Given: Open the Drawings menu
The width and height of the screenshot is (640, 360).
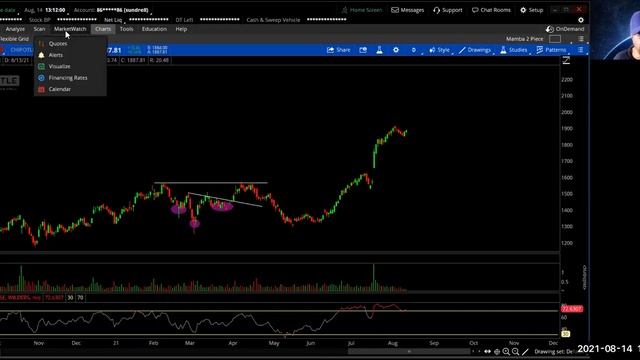Looking at the screenshot, I should click(x=475, y=50).
